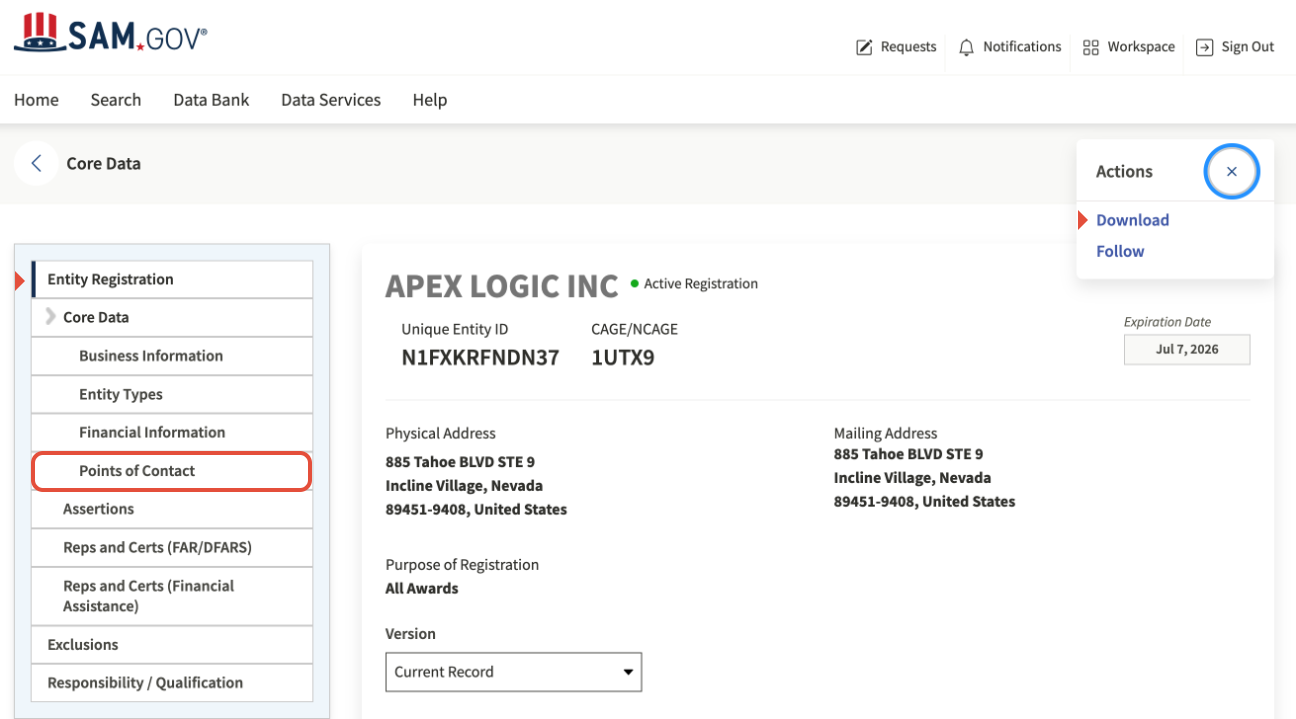Click the Jul 7, 2026 expiration date box
This screenshot has width=1296, height=719.
pos(1187,349)
